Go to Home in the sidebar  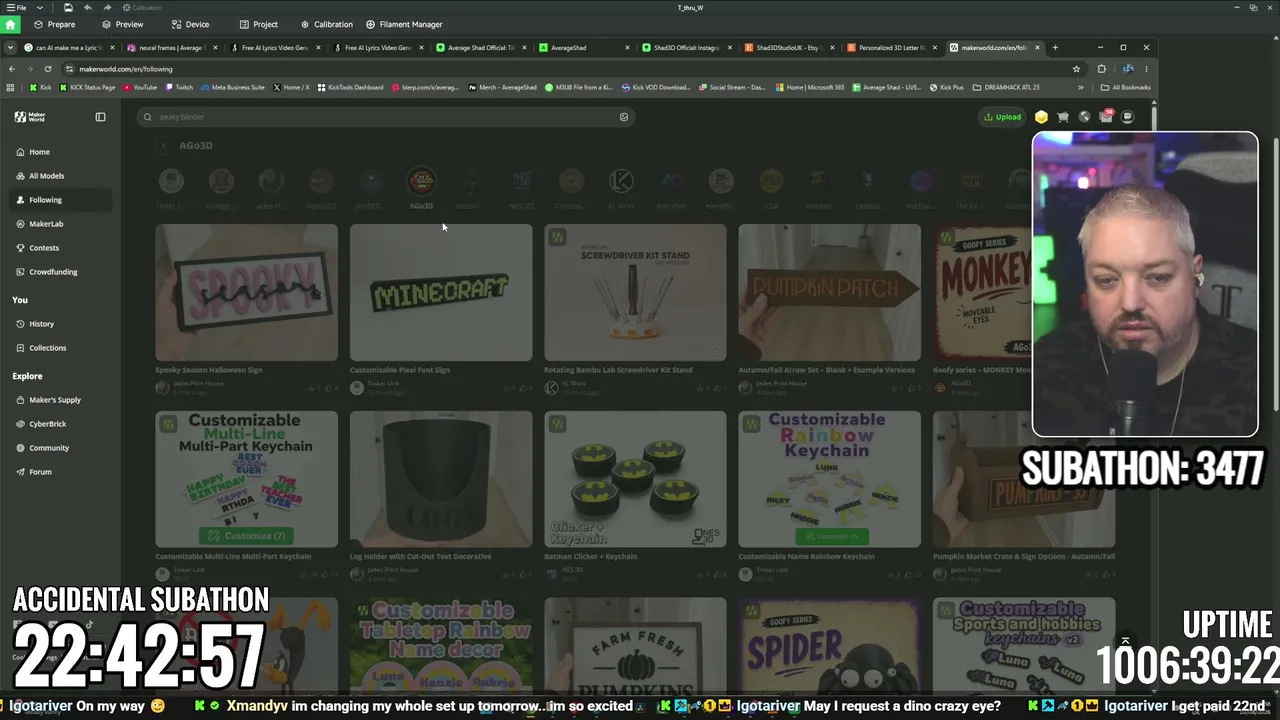tap(60, 152)
